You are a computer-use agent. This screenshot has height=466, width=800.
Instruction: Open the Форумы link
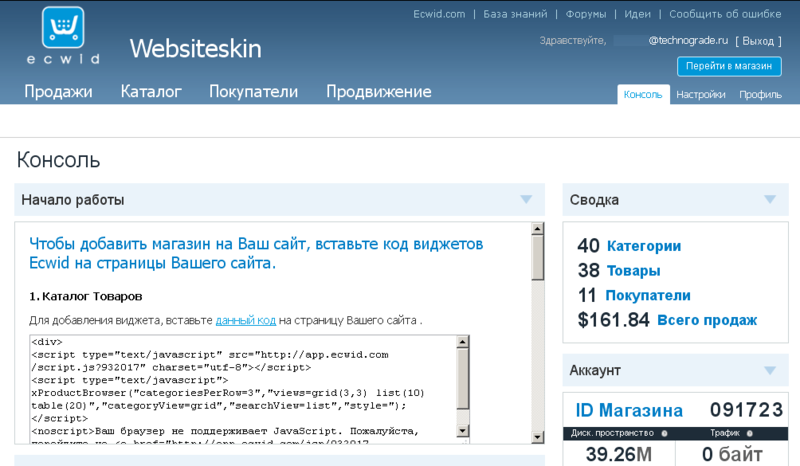click(x=586, y=14)
